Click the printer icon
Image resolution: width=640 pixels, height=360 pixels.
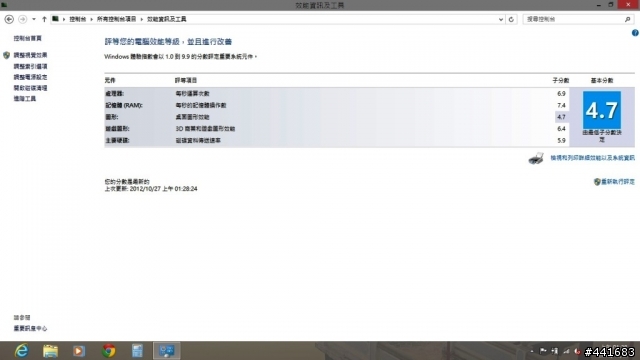(536, 158)
